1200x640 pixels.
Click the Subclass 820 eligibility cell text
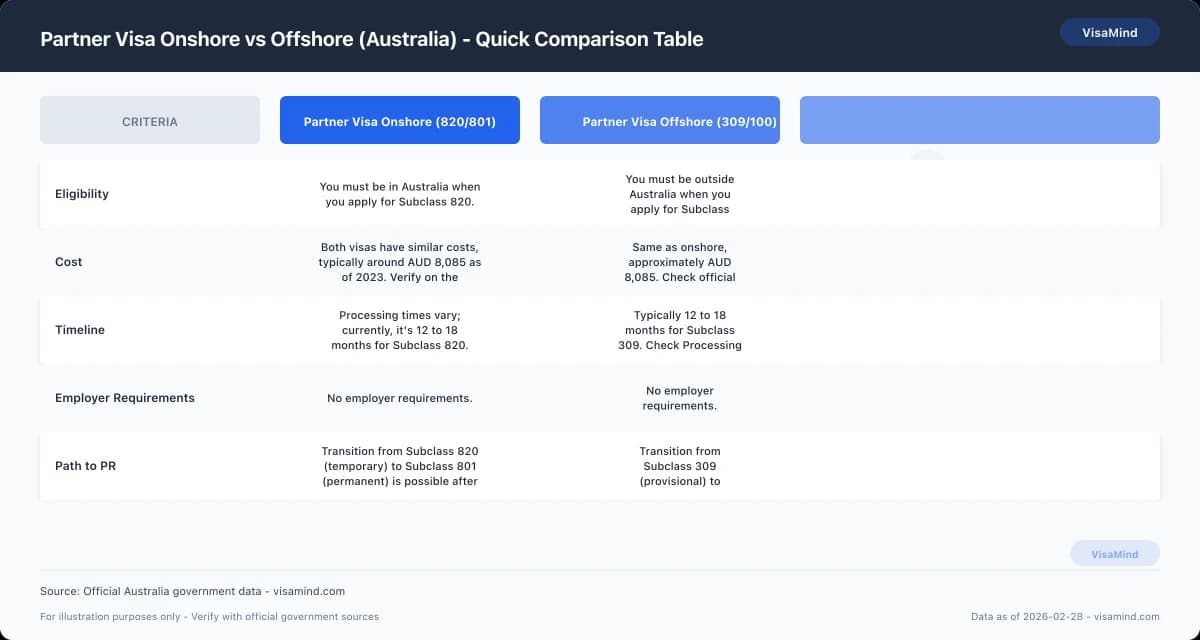(399, 194)
